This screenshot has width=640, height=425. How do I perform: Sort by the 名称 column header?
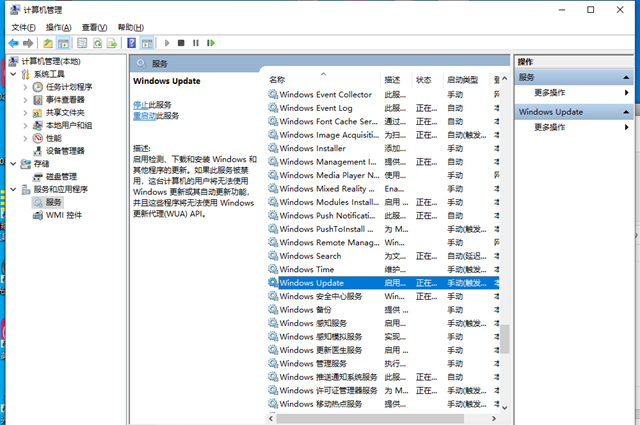[324, 80]
